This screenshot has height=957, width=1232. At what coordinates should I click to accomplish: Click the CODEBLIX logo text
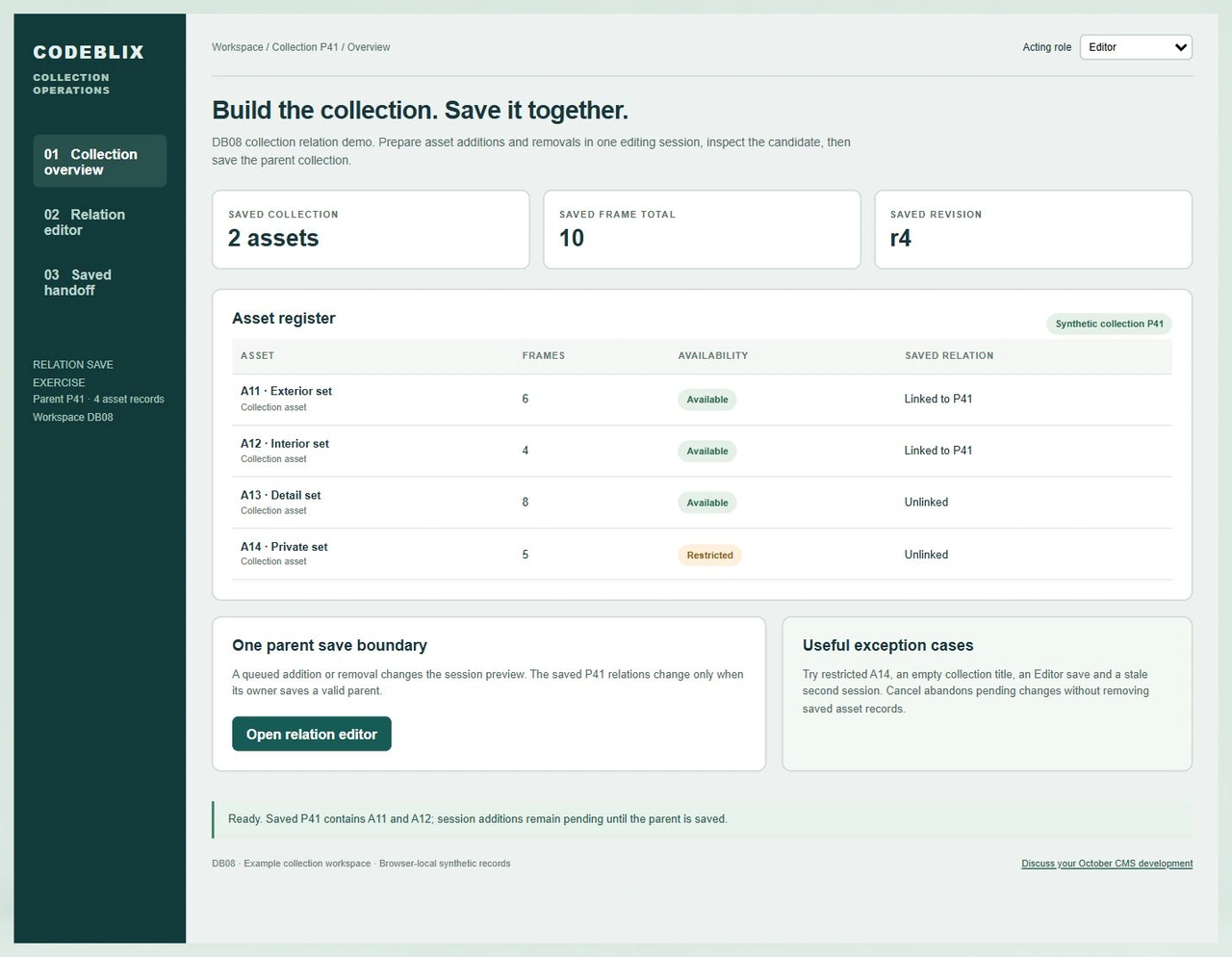point(89,52)
